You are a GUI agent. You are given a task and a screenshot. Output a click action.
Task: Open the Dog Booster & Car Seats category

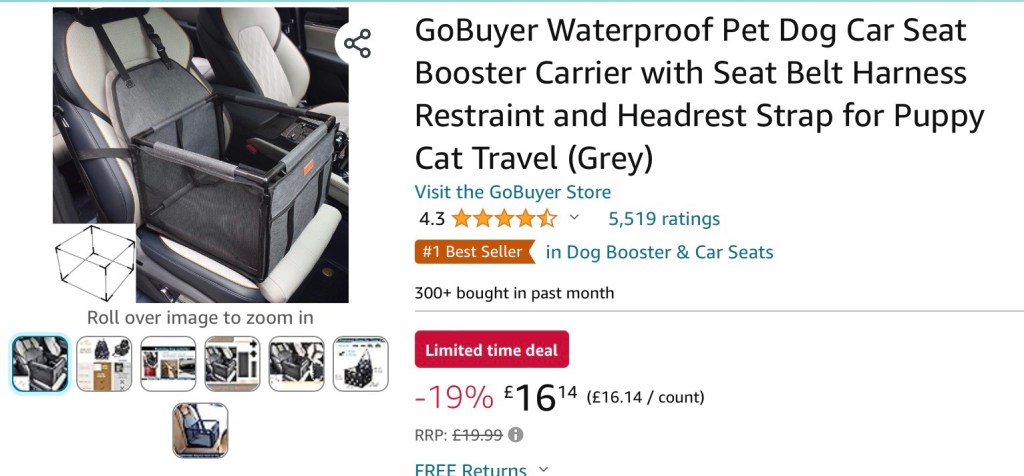click(x=660, y=252)
